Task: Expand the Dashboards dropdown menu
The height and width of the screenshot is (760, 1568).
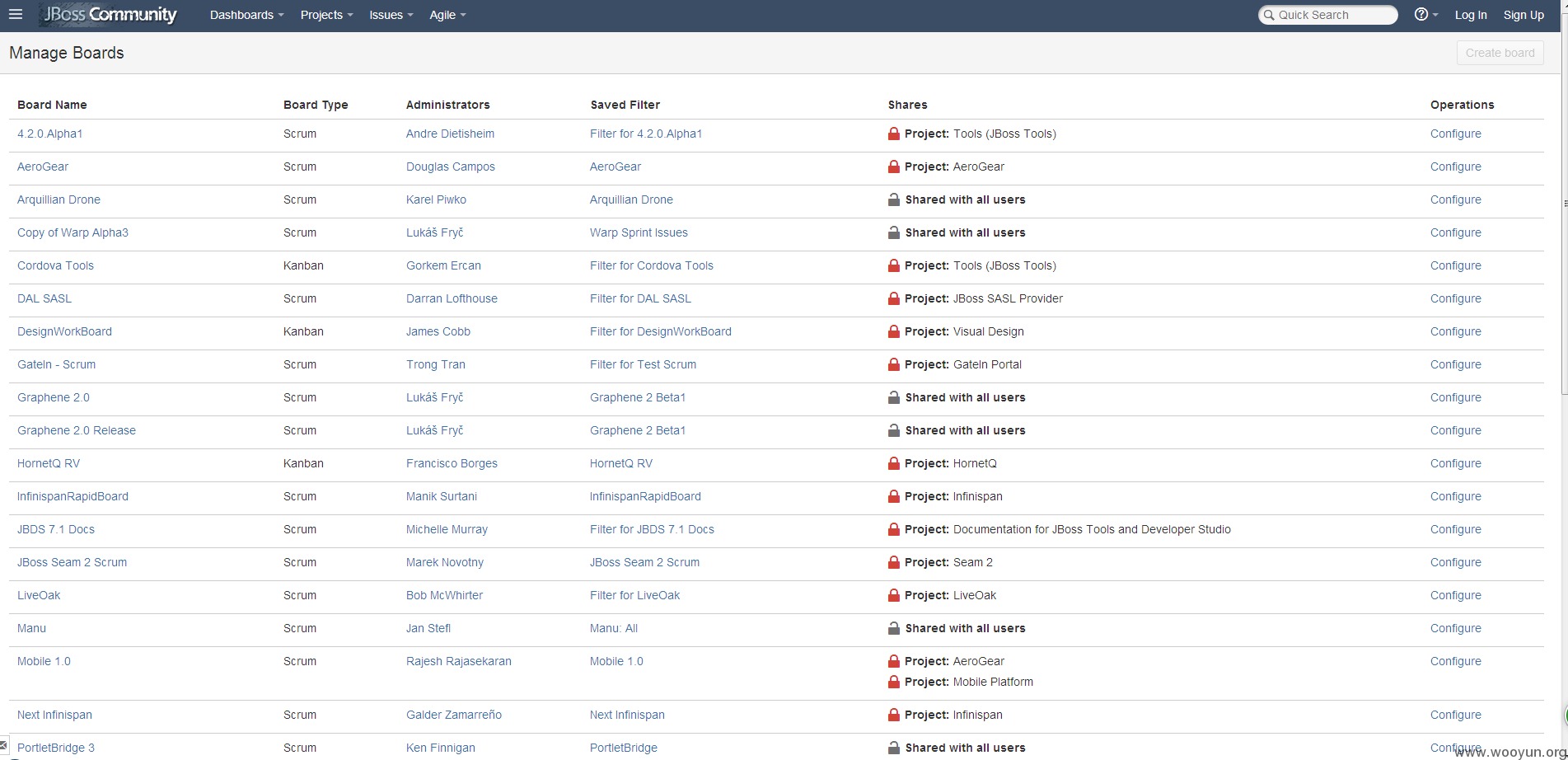Action: 246,15
